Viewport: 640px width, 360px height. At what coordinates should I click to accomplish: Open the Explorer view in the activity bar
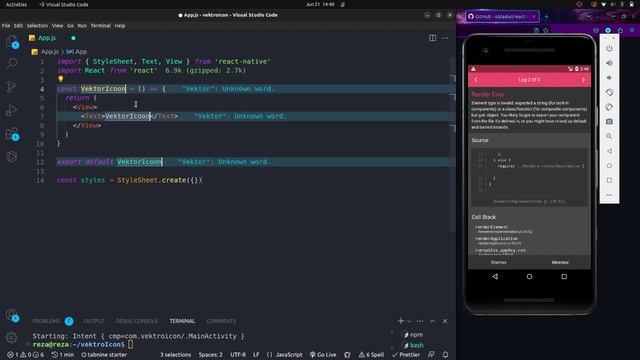(x=12, y=42)
